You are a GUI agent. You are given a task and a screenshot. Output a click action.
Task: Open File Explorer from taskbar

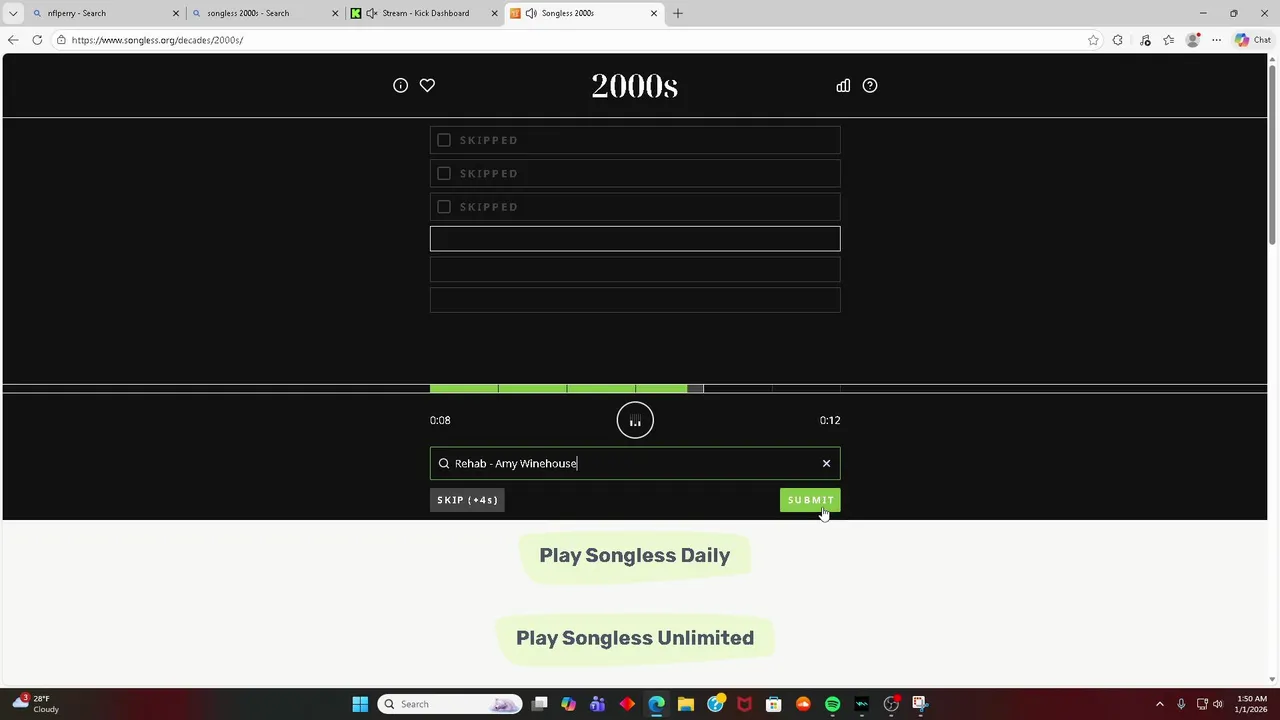tap(686, 704)
